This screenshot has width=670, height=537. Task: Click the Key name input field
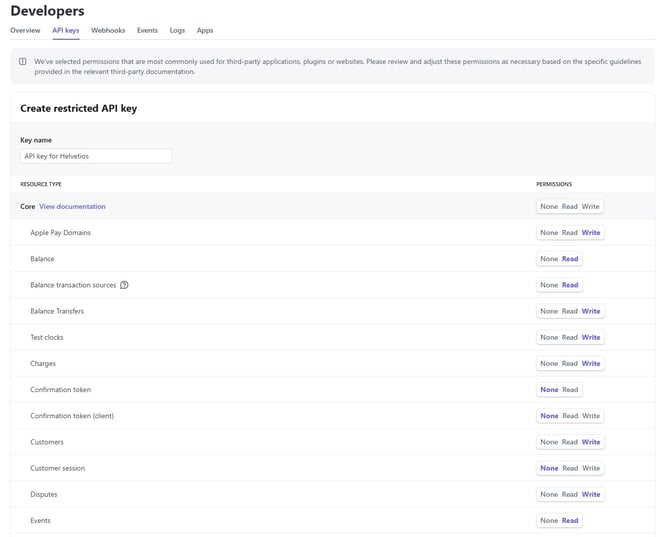(96, 156)
